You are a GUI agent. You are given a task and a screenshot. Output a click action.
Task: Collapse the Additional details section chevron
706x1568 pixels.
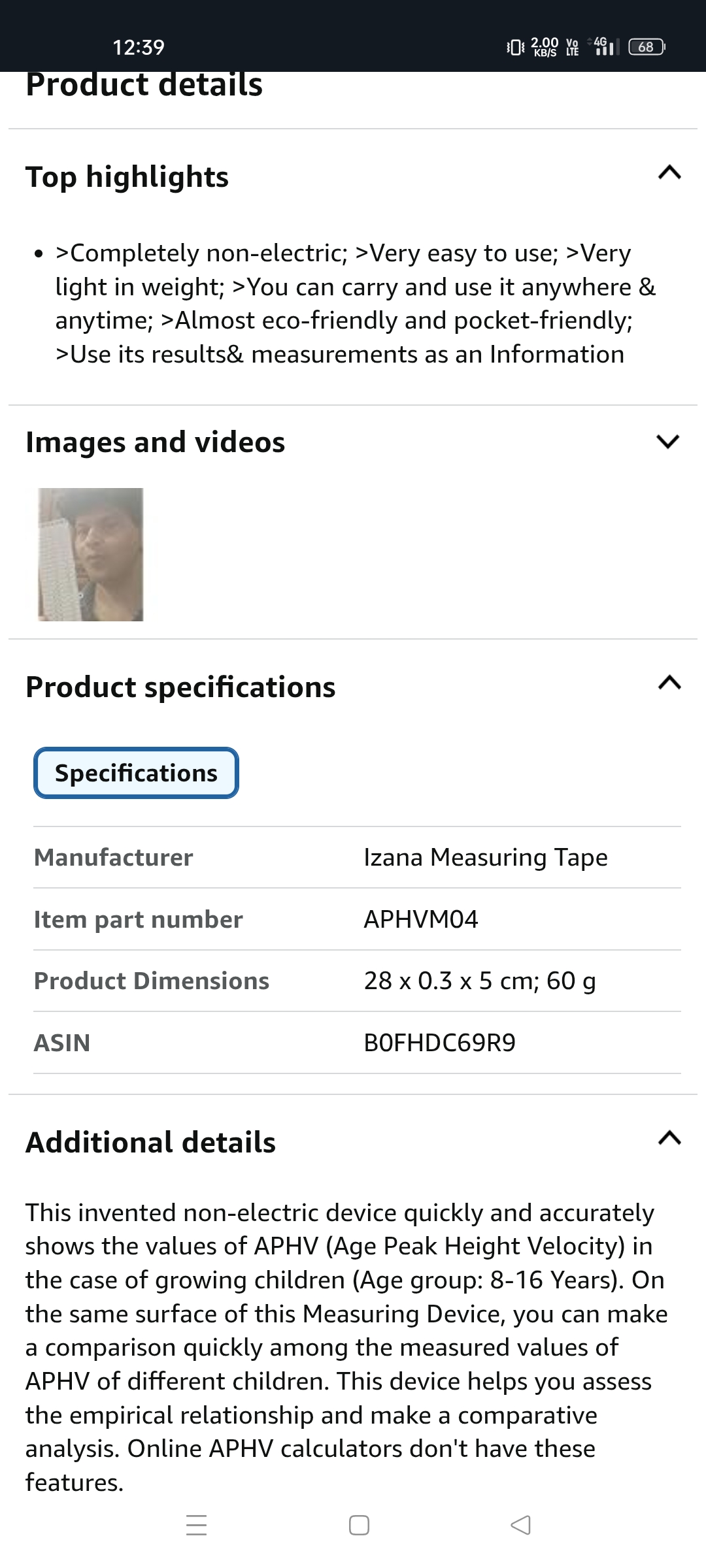pos(669,1139)
